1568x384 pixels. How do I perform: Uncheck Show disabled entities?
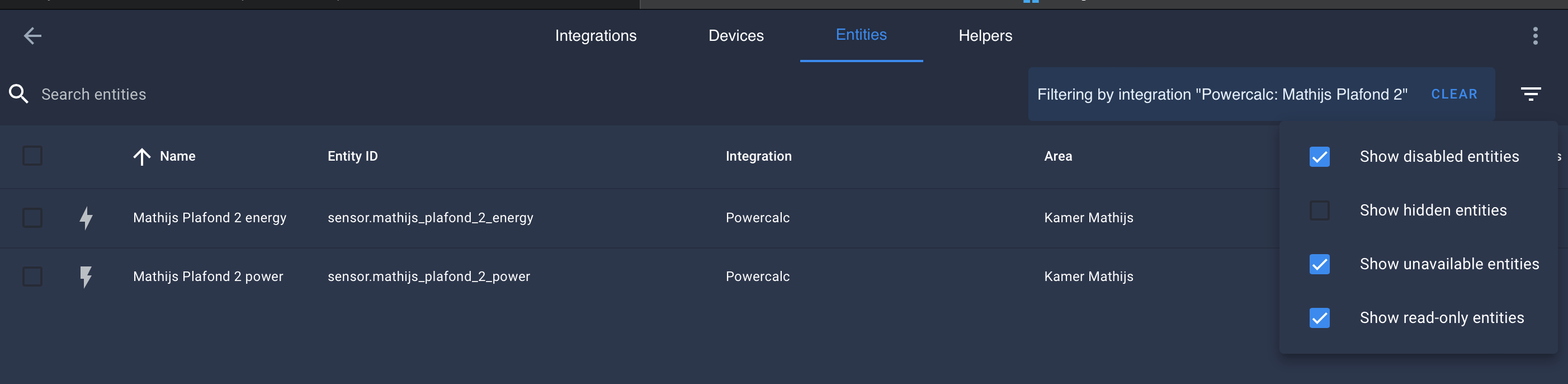coord(1319,157)
